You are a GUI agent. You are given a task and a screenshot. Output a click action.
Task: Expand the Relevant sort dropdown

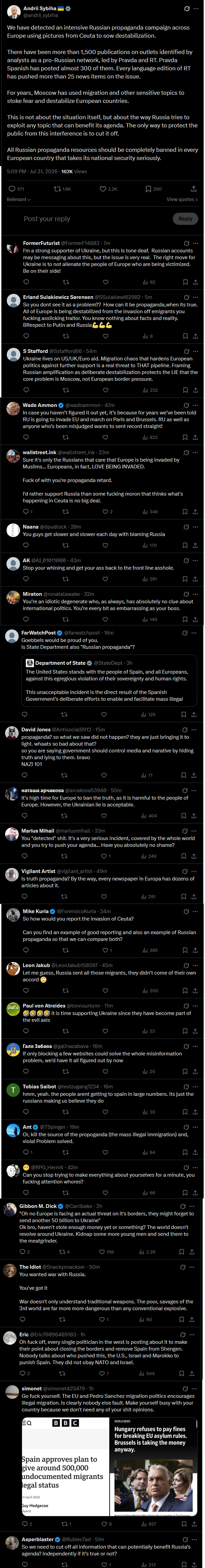click(x=18, y=199)
